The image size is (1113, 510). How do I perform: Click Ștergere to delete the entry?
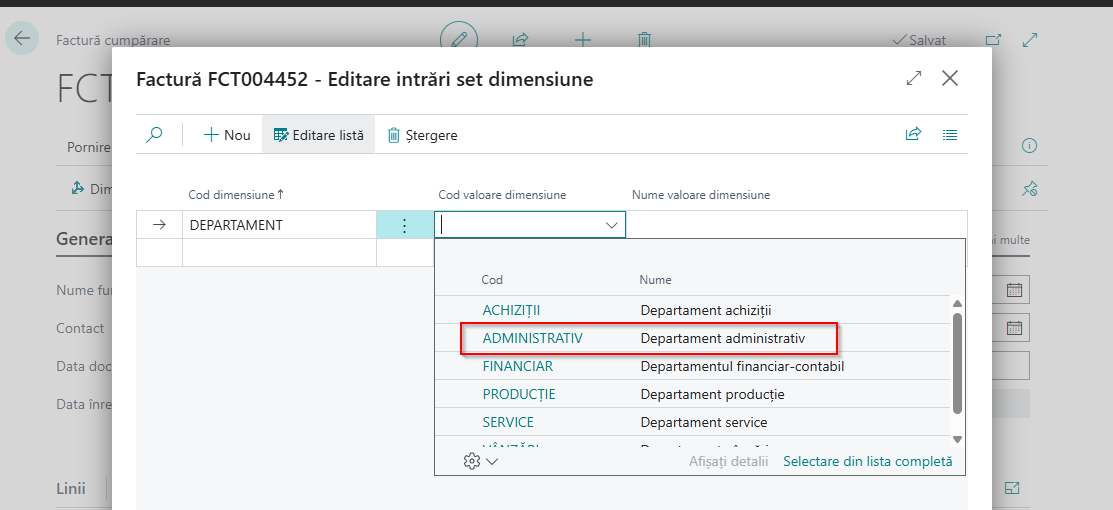(x=422, y=135)
